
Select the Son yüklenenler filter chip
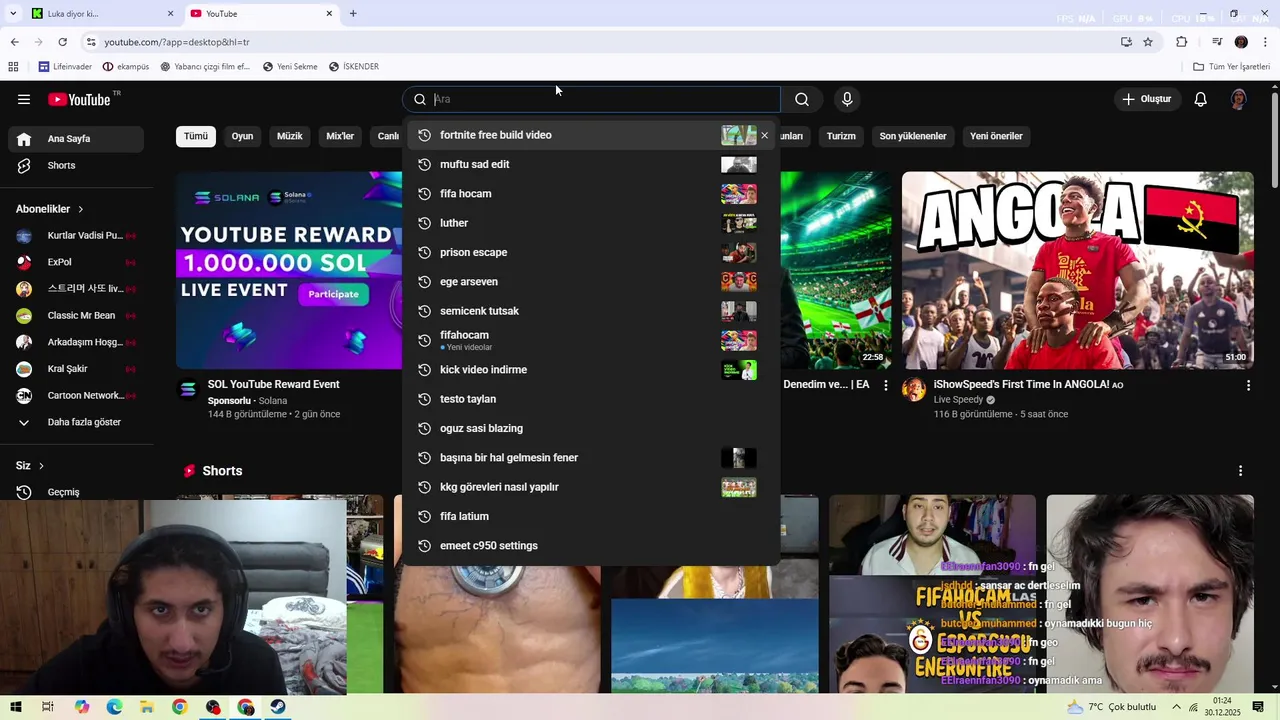pyautogui.click(x=913, y=136)
